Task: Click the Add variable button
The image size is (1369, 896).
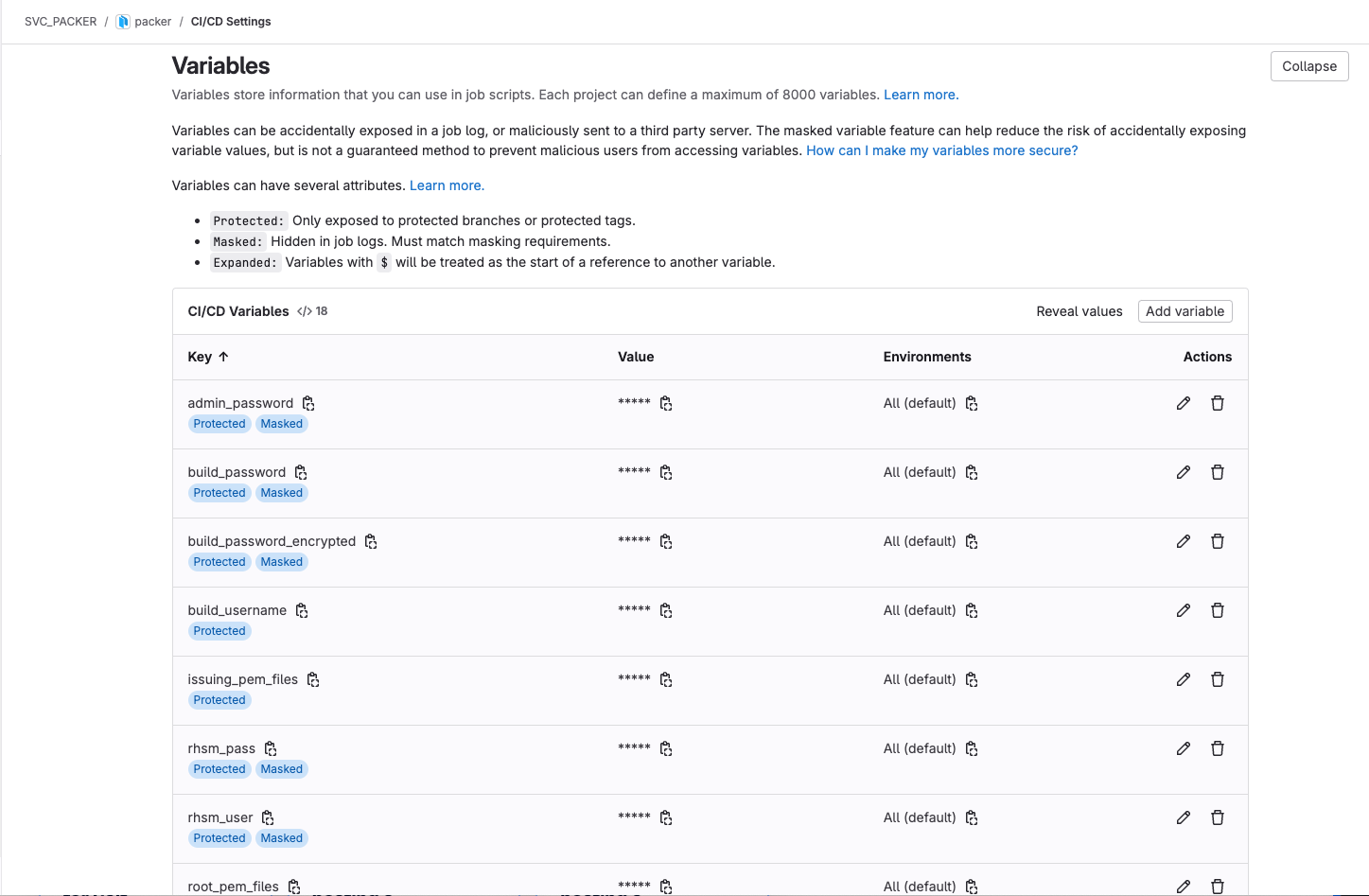Action: (1185, 310)
